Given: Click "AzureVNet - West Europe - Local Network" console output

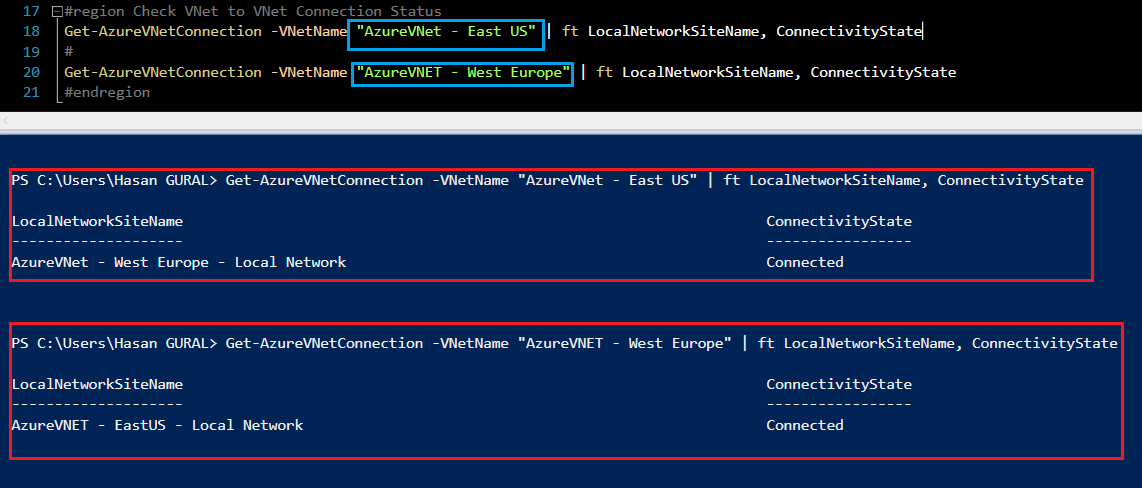Looking at the screenshot, I should tap(179, 262).
